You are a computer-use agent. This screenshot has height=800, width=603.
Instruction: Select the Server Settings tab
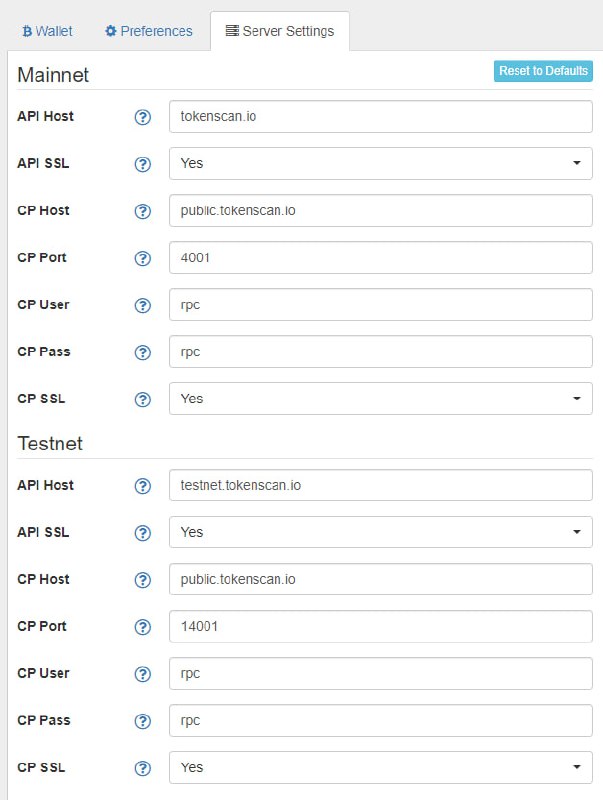click(280, 31)
